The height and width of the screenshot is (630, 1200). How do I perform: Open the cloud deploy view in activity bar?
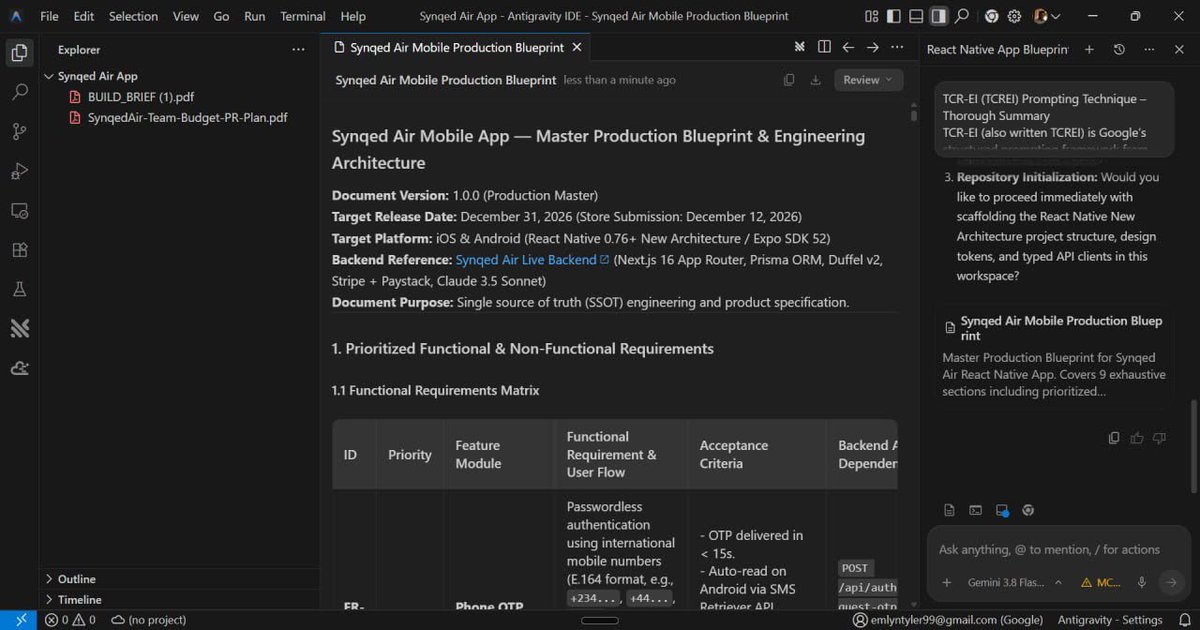pos(19,368)
